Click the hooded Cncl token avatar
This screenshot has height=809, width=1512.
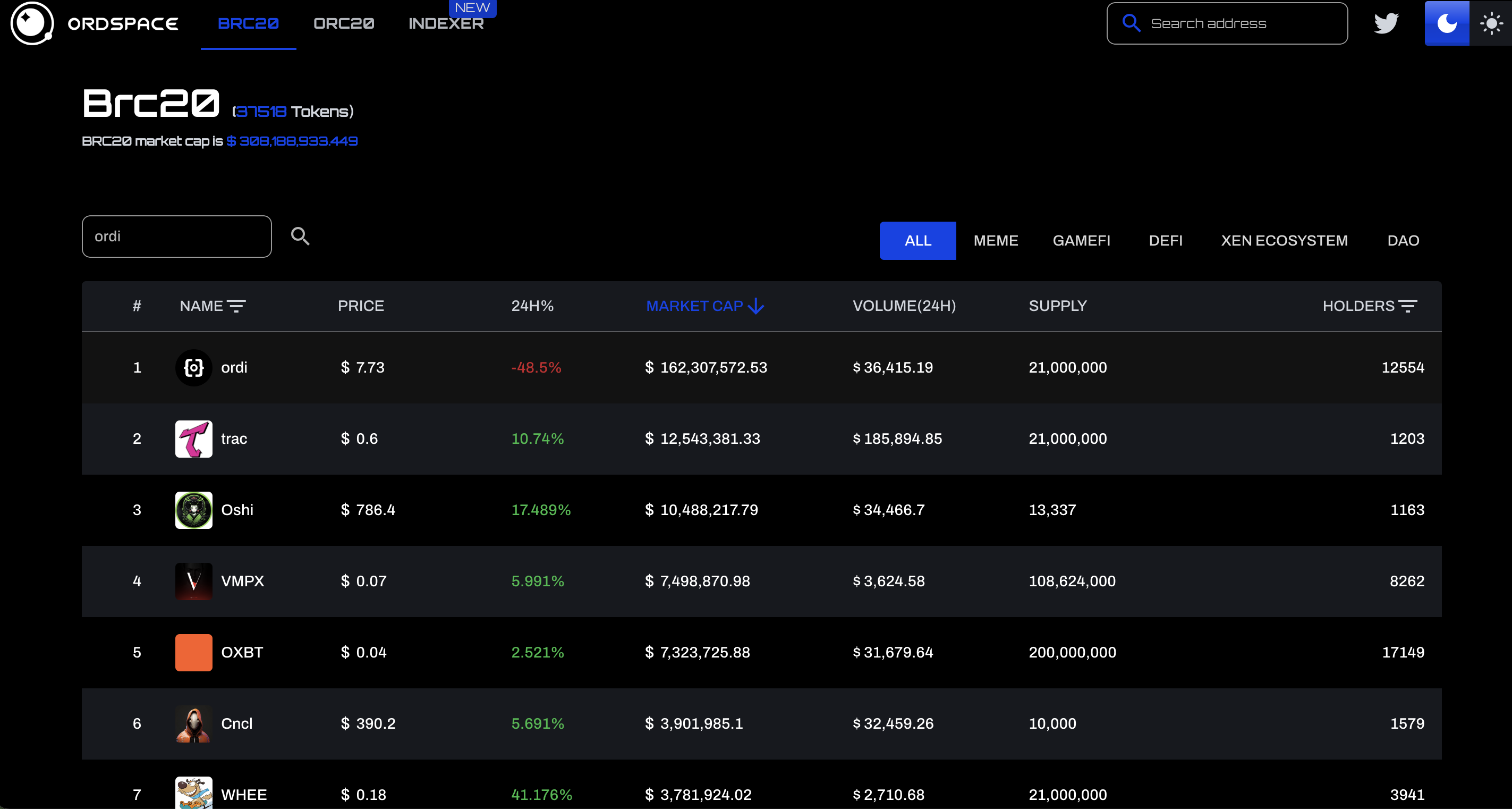coord(194,723)
